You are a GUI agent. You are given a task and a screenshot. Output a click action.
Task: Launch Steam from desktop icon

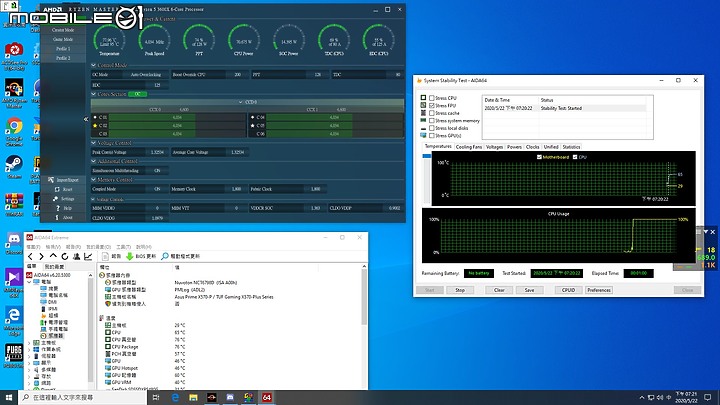[14, 166]
